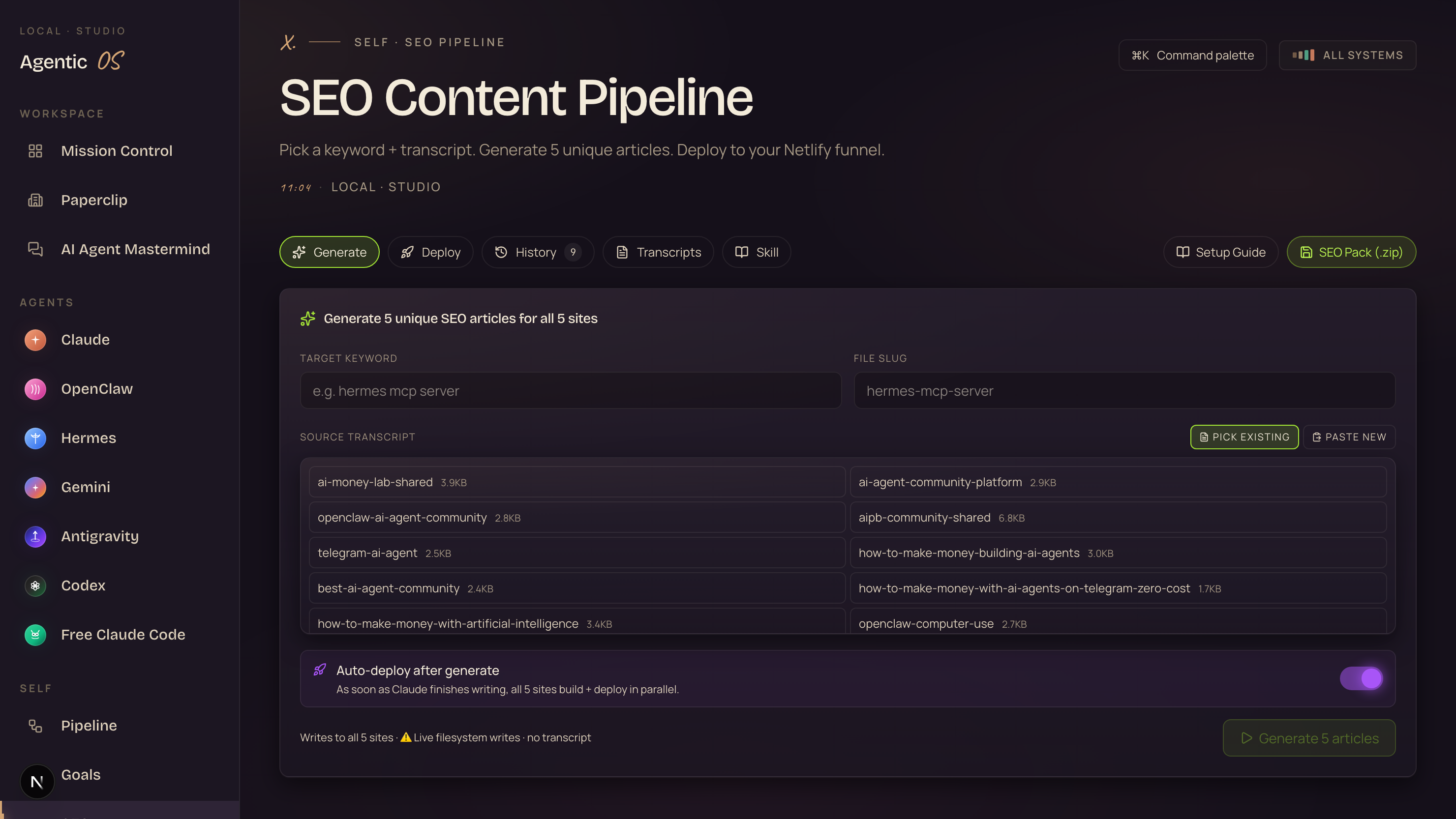Open the Generate tab
The image size is (1456, 819).
click(x=329, y=253)
